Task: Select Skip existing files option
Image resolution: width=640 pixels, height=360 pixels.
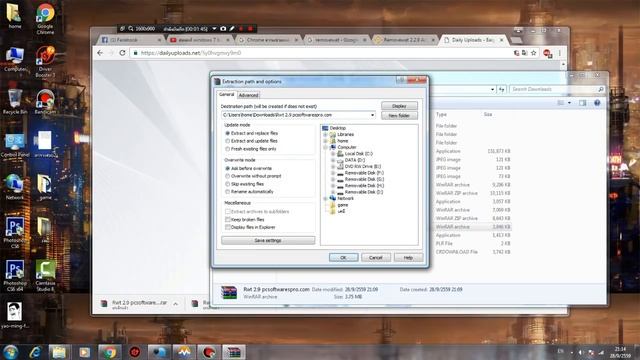Action: coord(227,184)
